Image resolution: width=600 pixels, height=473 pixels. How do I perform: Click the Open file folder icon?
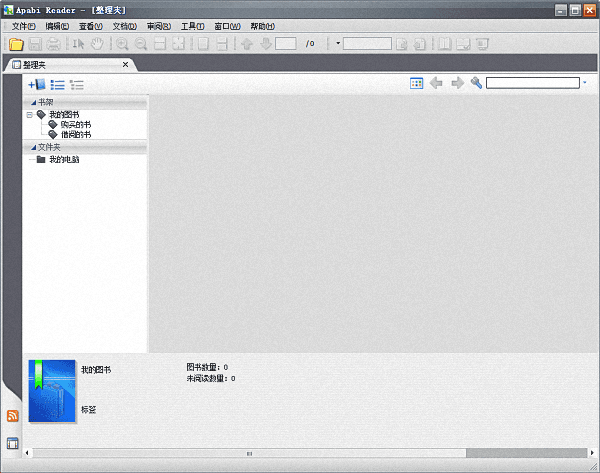click(15, 44)
